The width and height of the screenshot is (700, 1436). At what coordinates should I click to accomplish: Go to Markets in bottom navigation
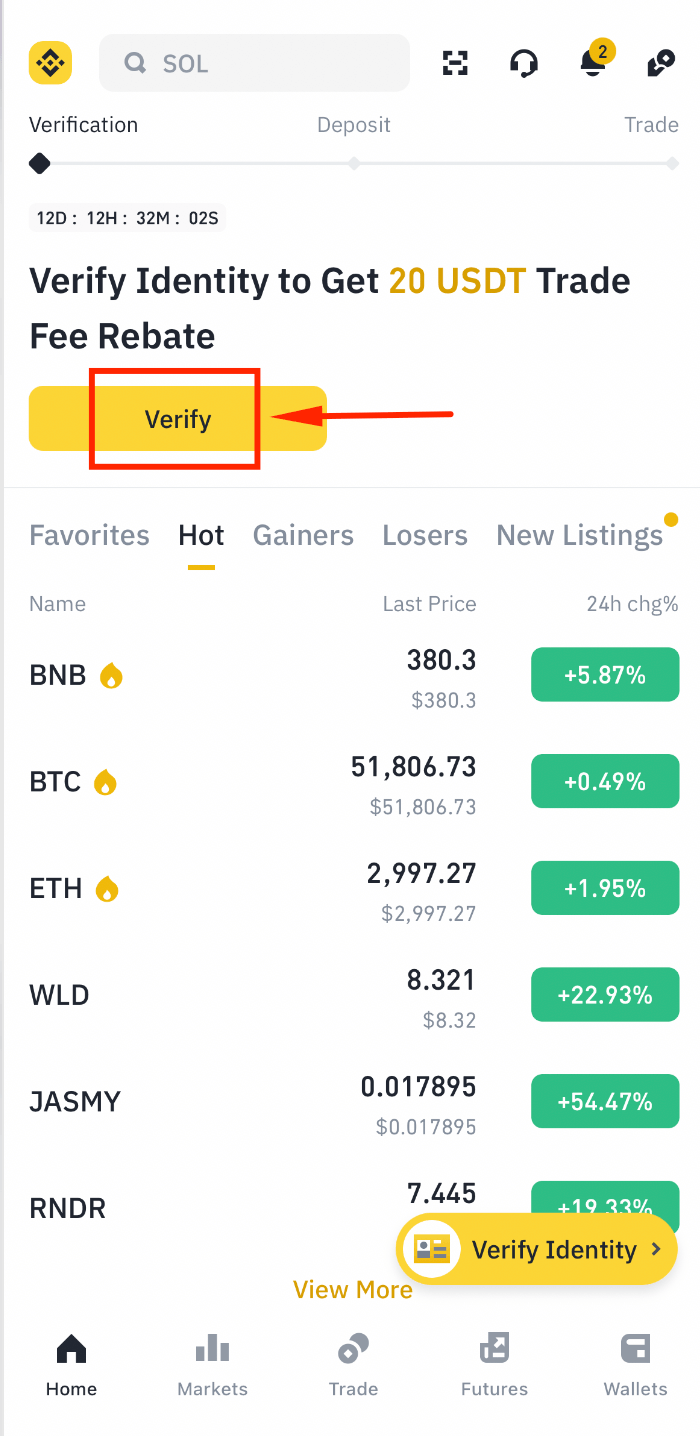point(212,1367)
